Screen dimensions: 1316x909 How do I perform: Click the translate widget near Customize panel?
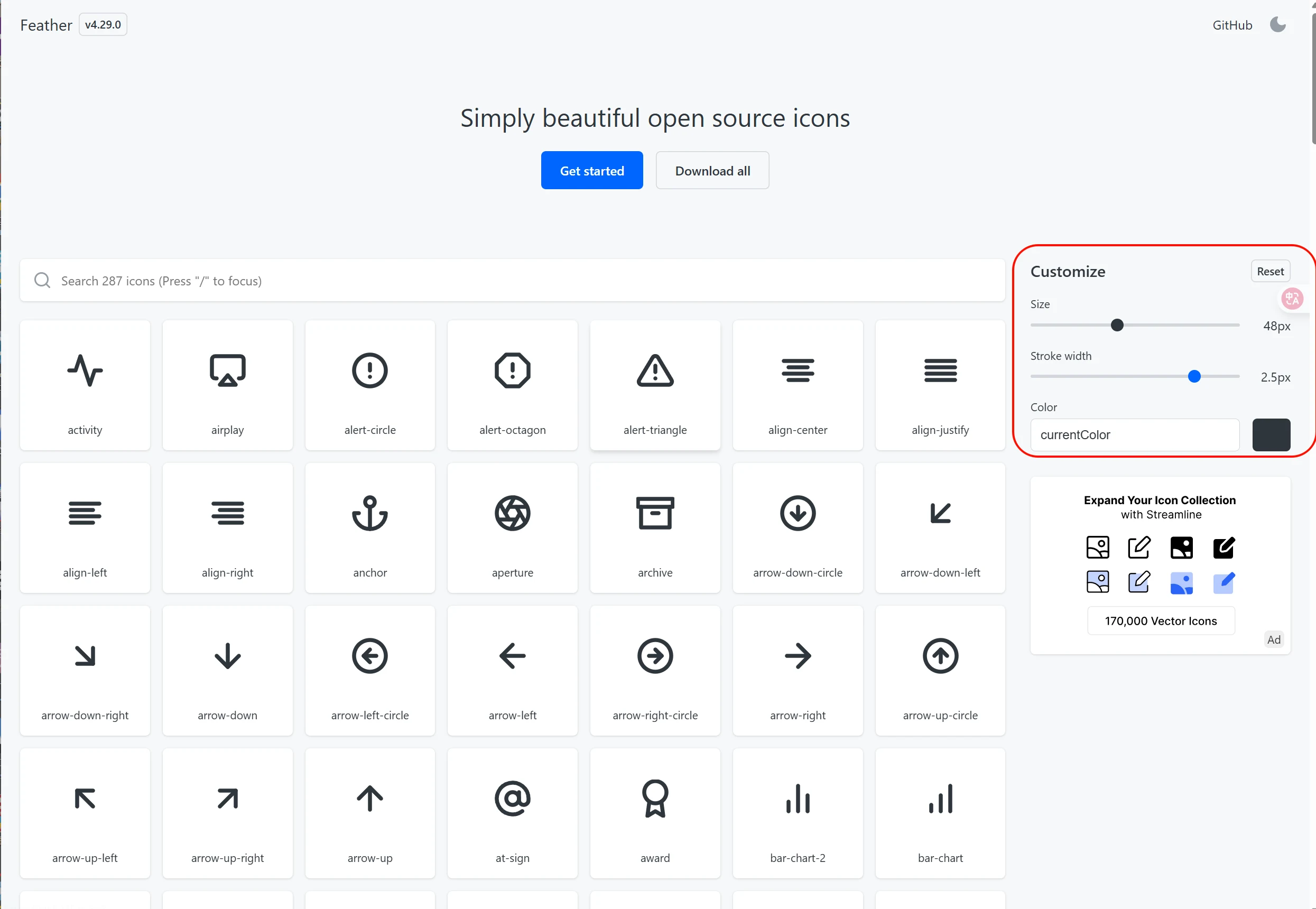(x=1292, y=299)
